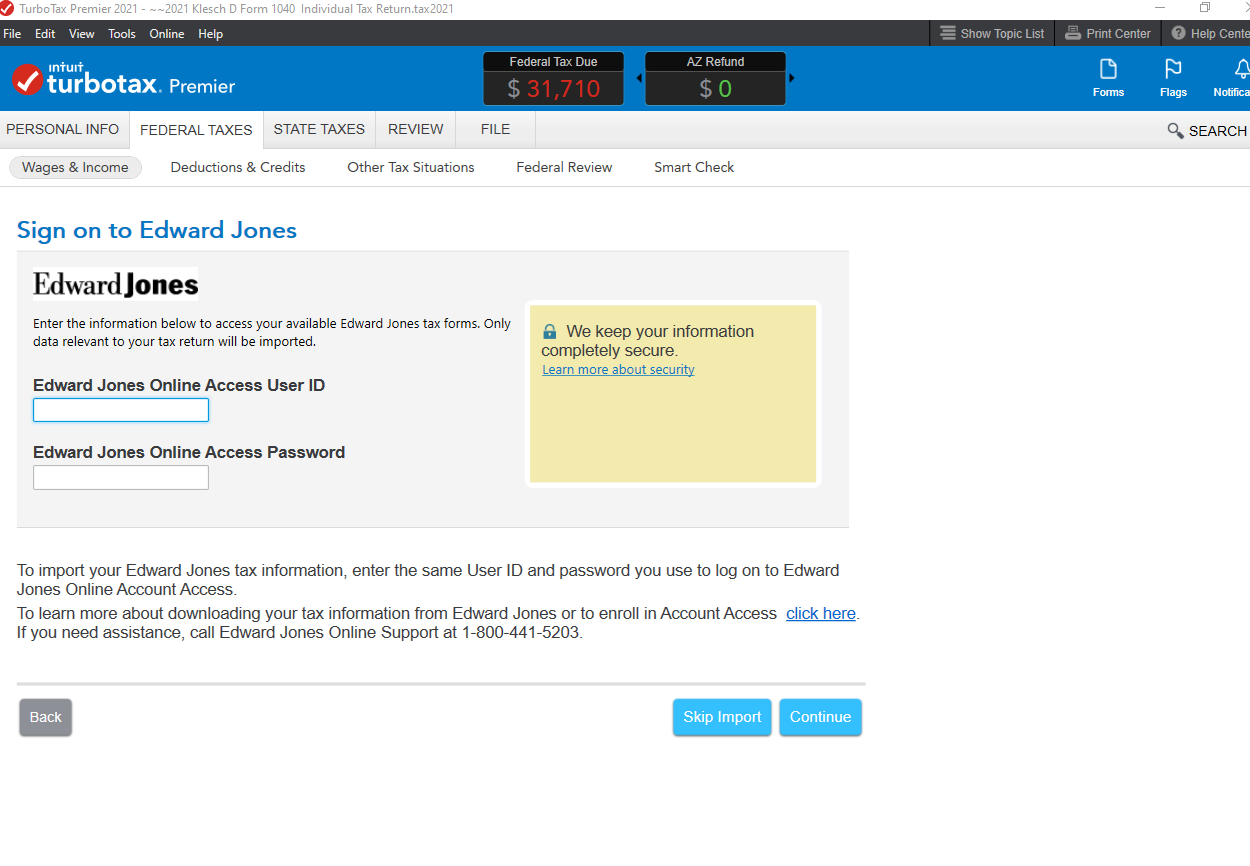Viewport: 1250px width, 866px height.
Task: Click the Edward Jones logo
Action: (x=116, y=284)
